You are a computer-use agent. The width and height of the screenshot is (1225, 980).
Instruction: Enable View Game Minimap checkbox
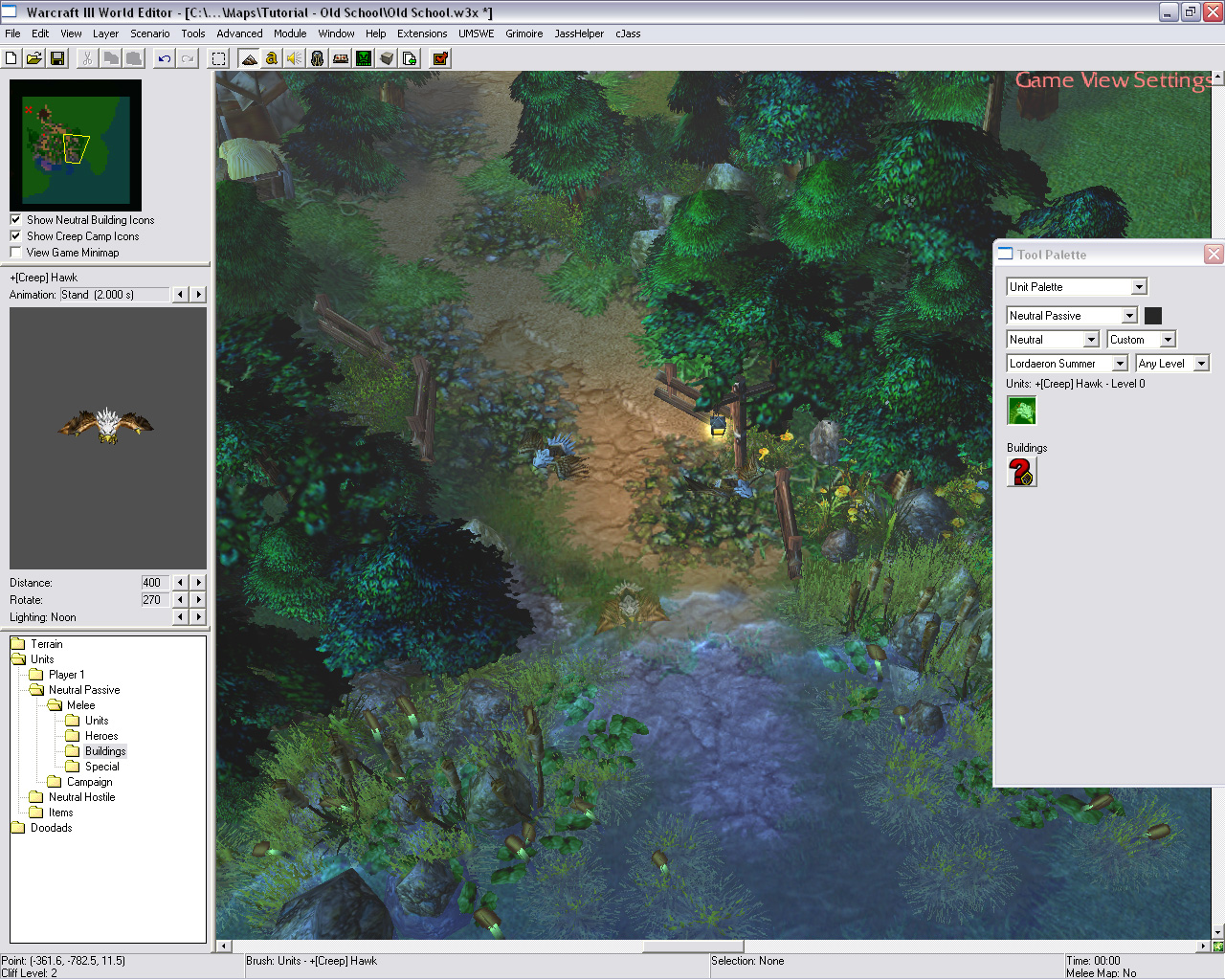[15, 252]
